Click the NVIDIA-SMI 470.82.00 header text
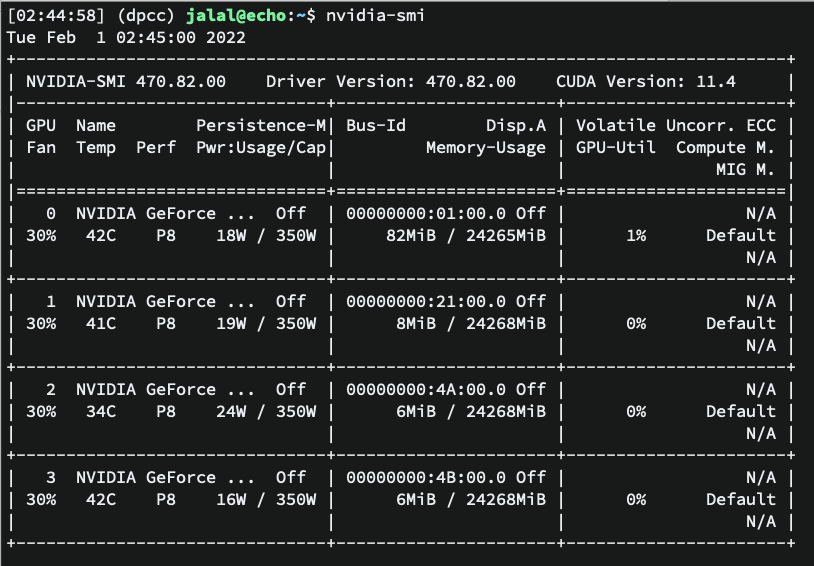814x566 pixels. (x=126, y=81)
